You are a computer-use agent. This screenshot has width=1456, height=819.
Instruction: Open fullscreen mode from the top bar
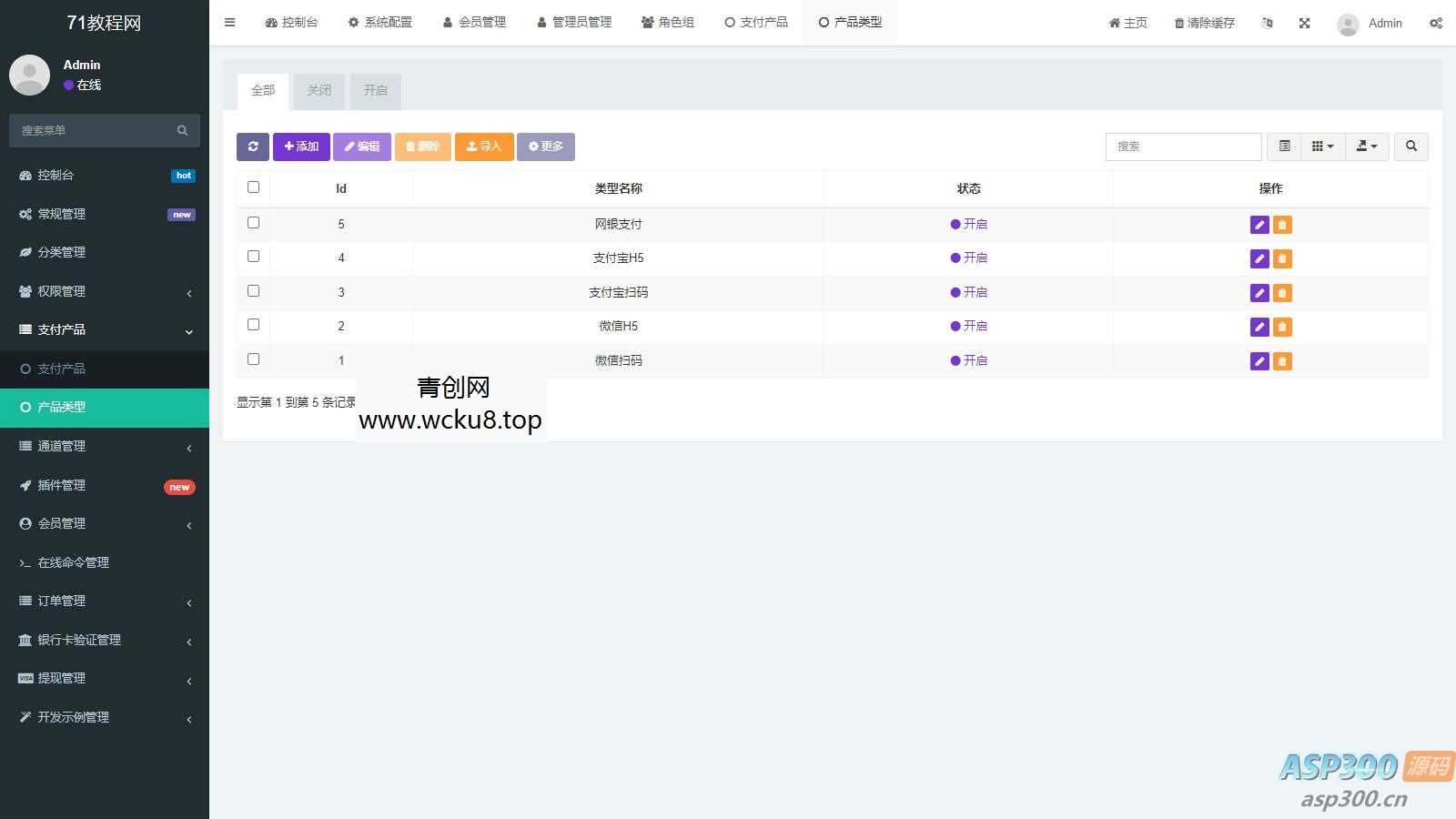coord(1304,23)
